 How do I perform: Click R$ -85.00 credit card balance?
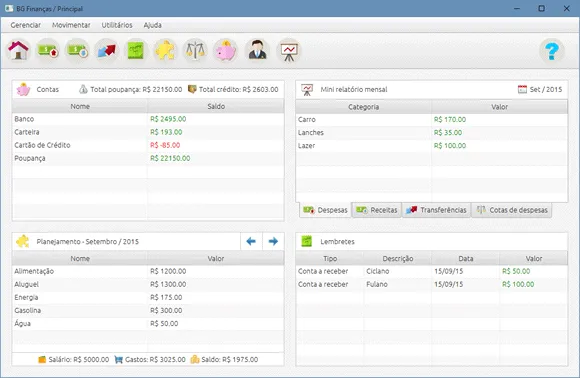click(x=165, y=145)
